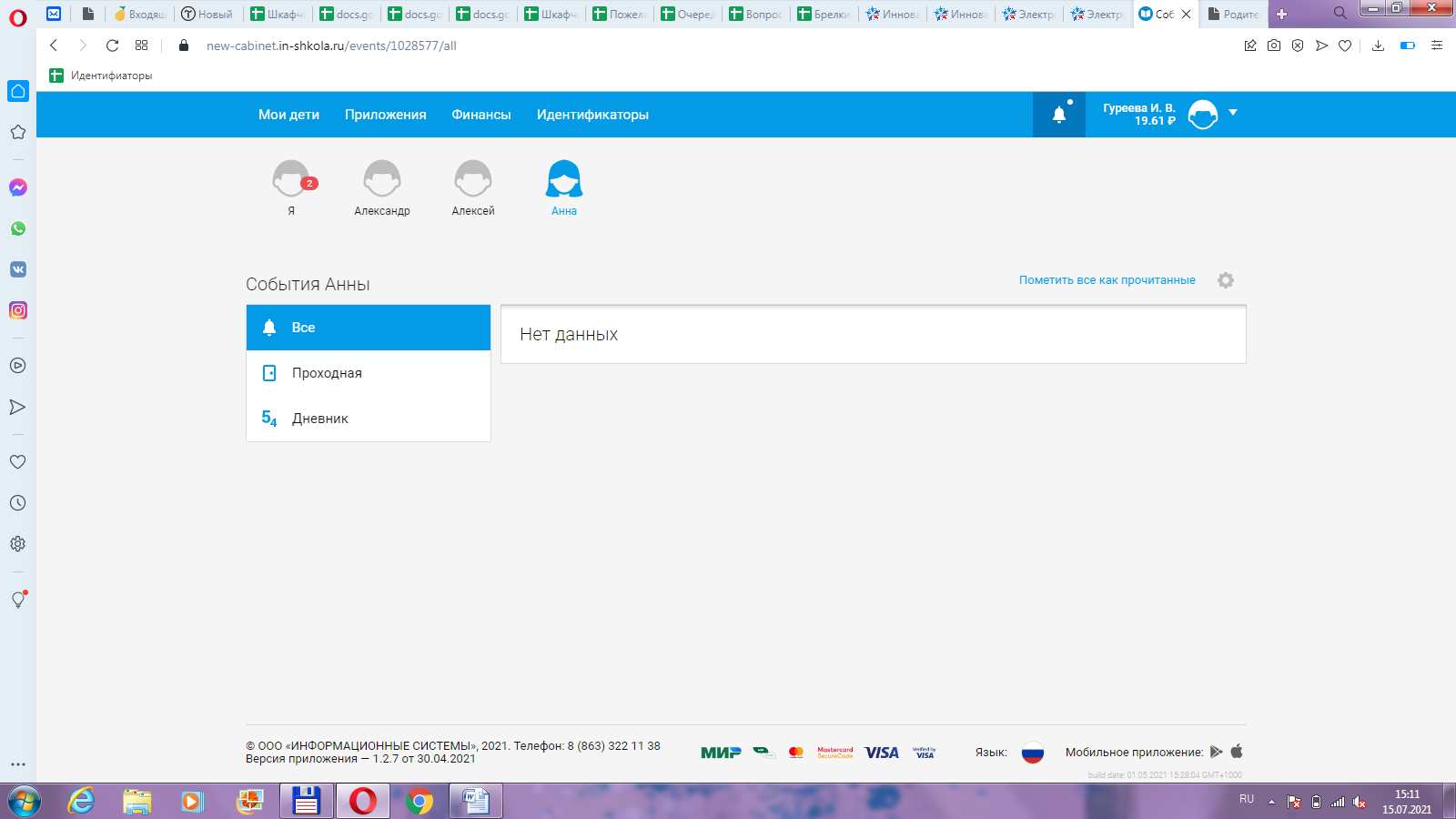This screenshot has height=819, width=1456.
Task: Open the Opera main menu button
Action: pos(18,18)
